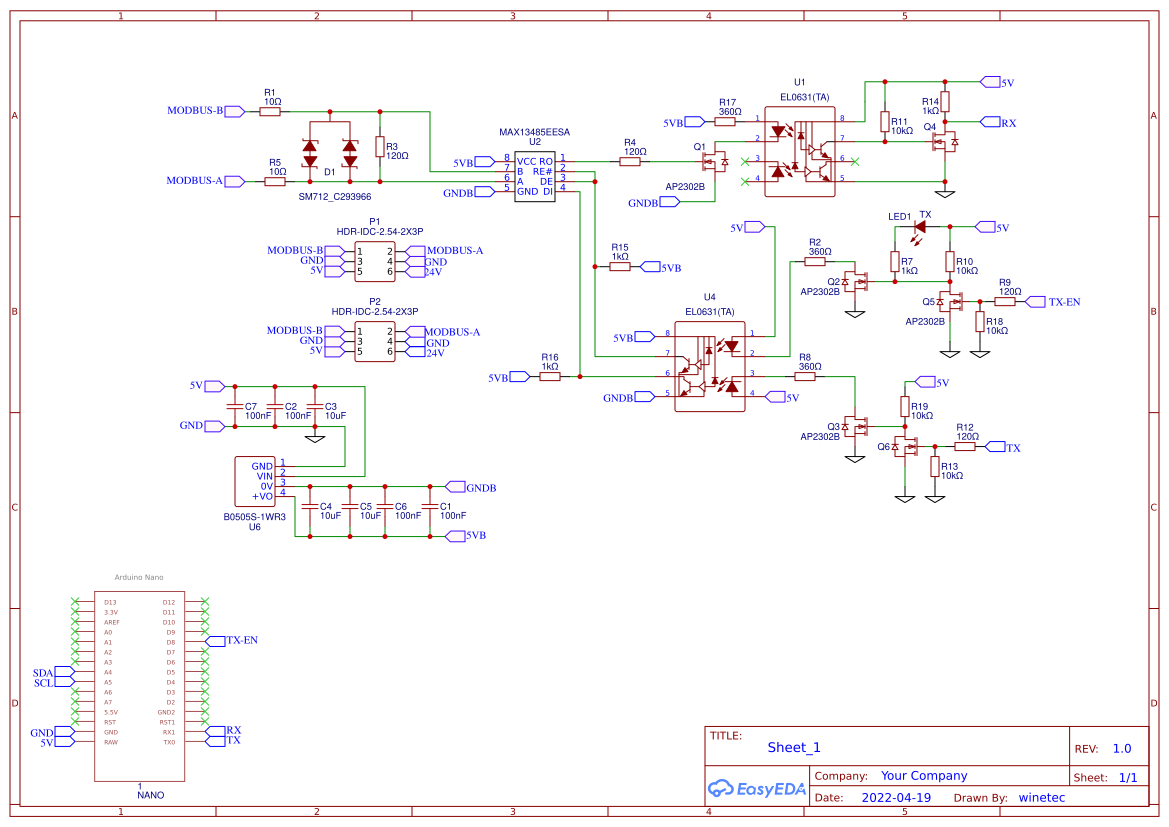Click the no-connect marker on GND2 pin
1169x827 pixels.
(x=204, y=710)
